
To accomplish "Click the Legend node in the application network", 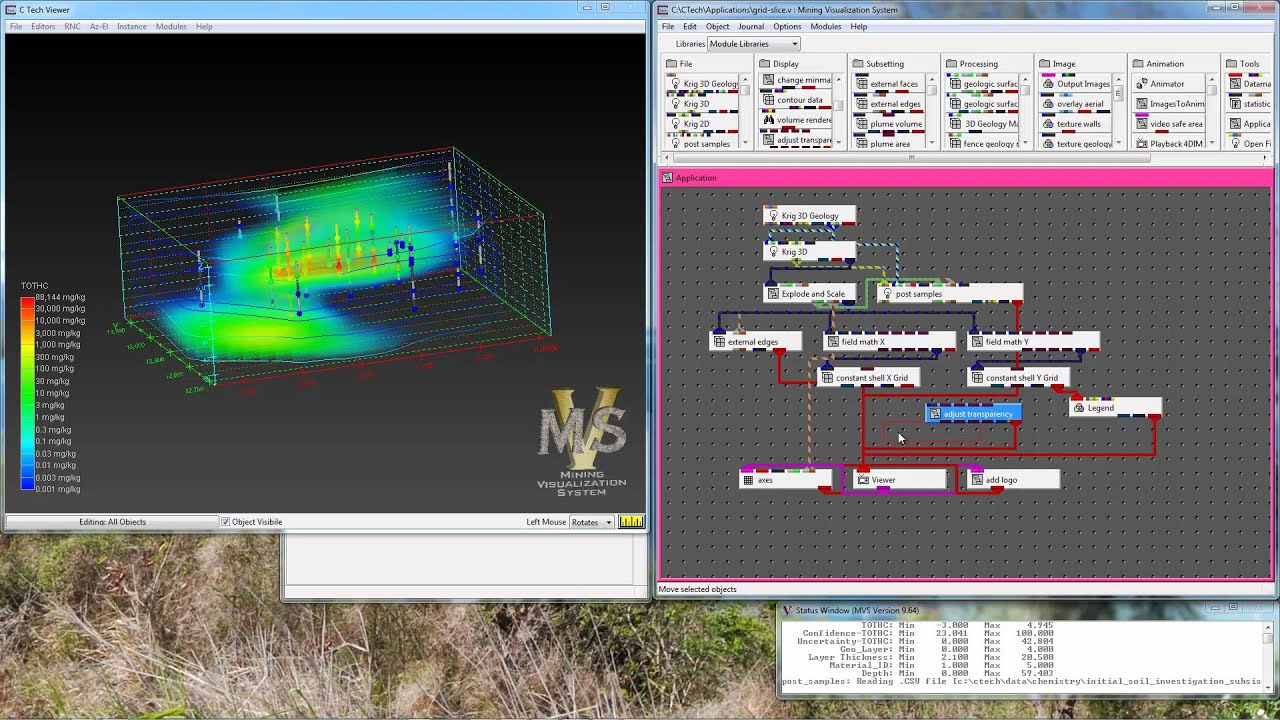I will click(x=1115, y=408).
